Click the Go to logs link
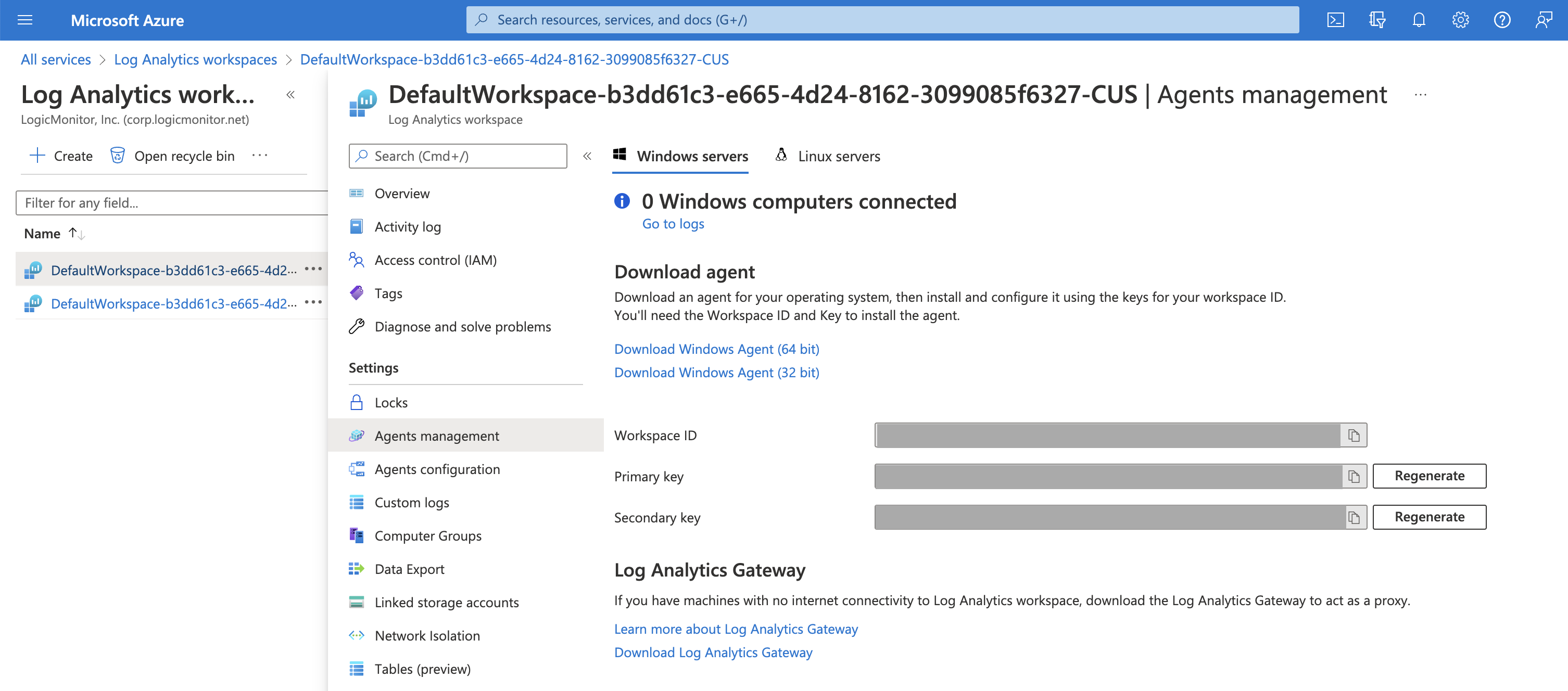The width and height of the screenshot is (1568, 691). tap(673, 224)
